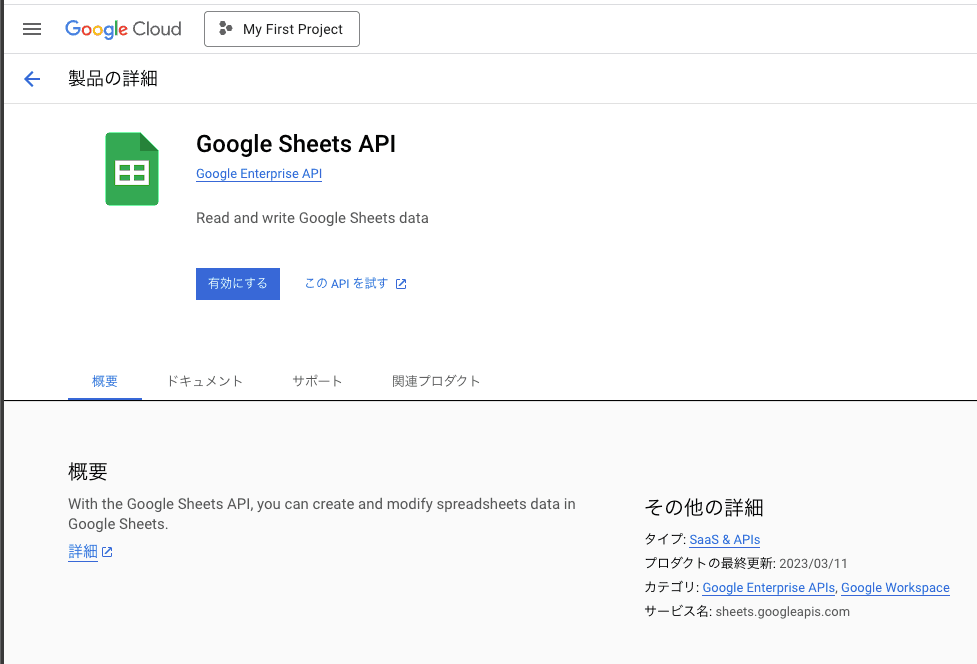This screenshot has width=977, height=664.
Task: Switch to the サポート tab
Action: (317, 381)
